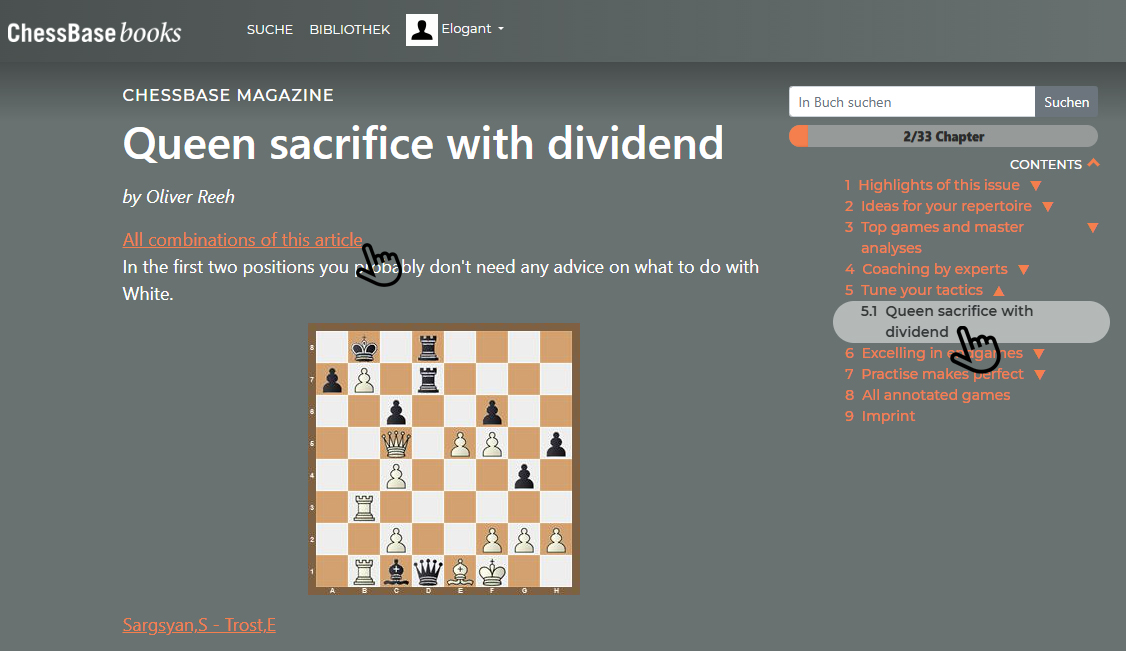Open the BIBLIOTHEK menu item
This screenshot has height=651, width=1126.
(x=349, y=30)
